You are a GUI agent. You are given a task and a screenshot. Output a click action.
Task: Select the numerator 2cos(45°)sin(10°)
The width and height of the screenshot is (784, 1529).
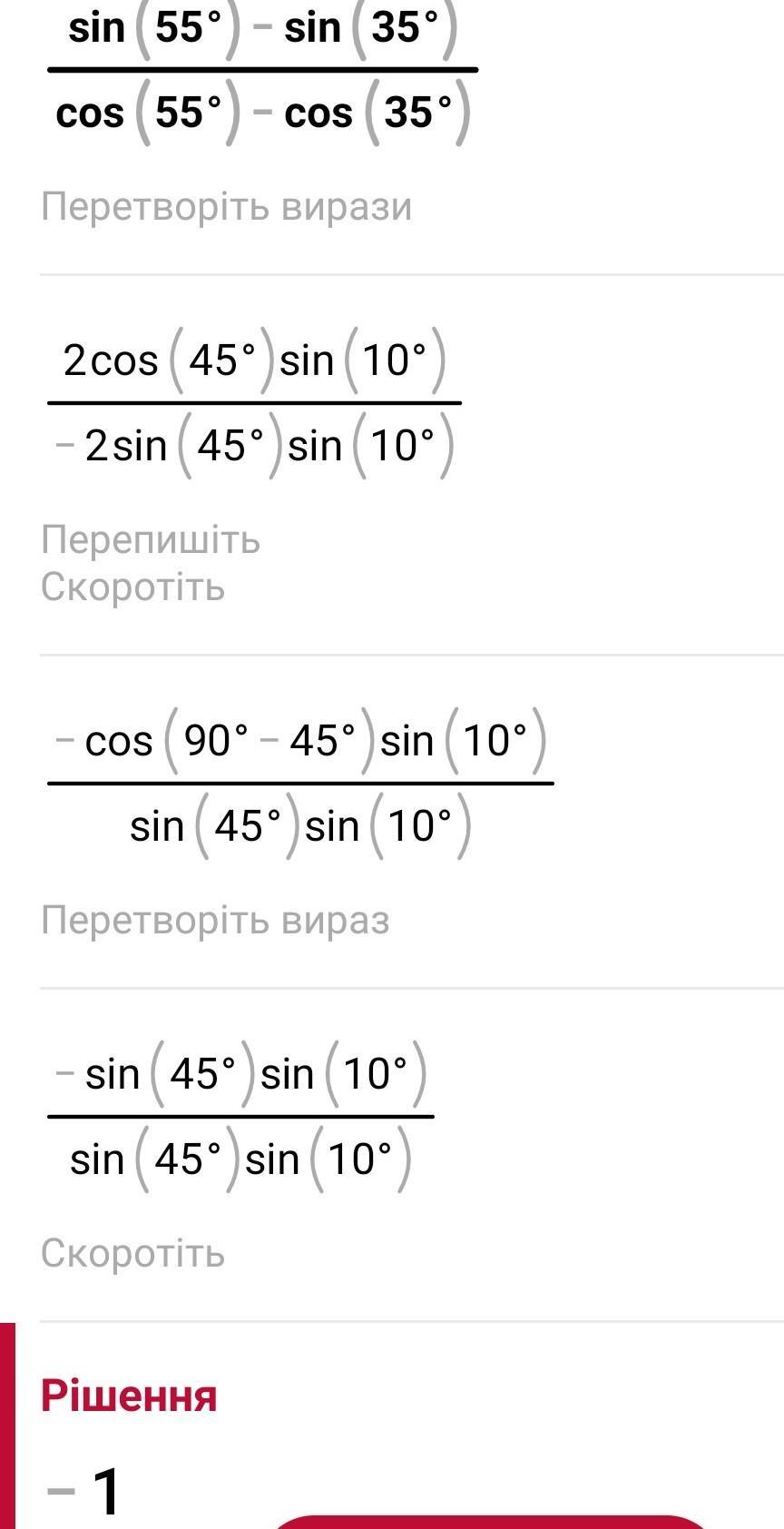click(x=254, y=361)
